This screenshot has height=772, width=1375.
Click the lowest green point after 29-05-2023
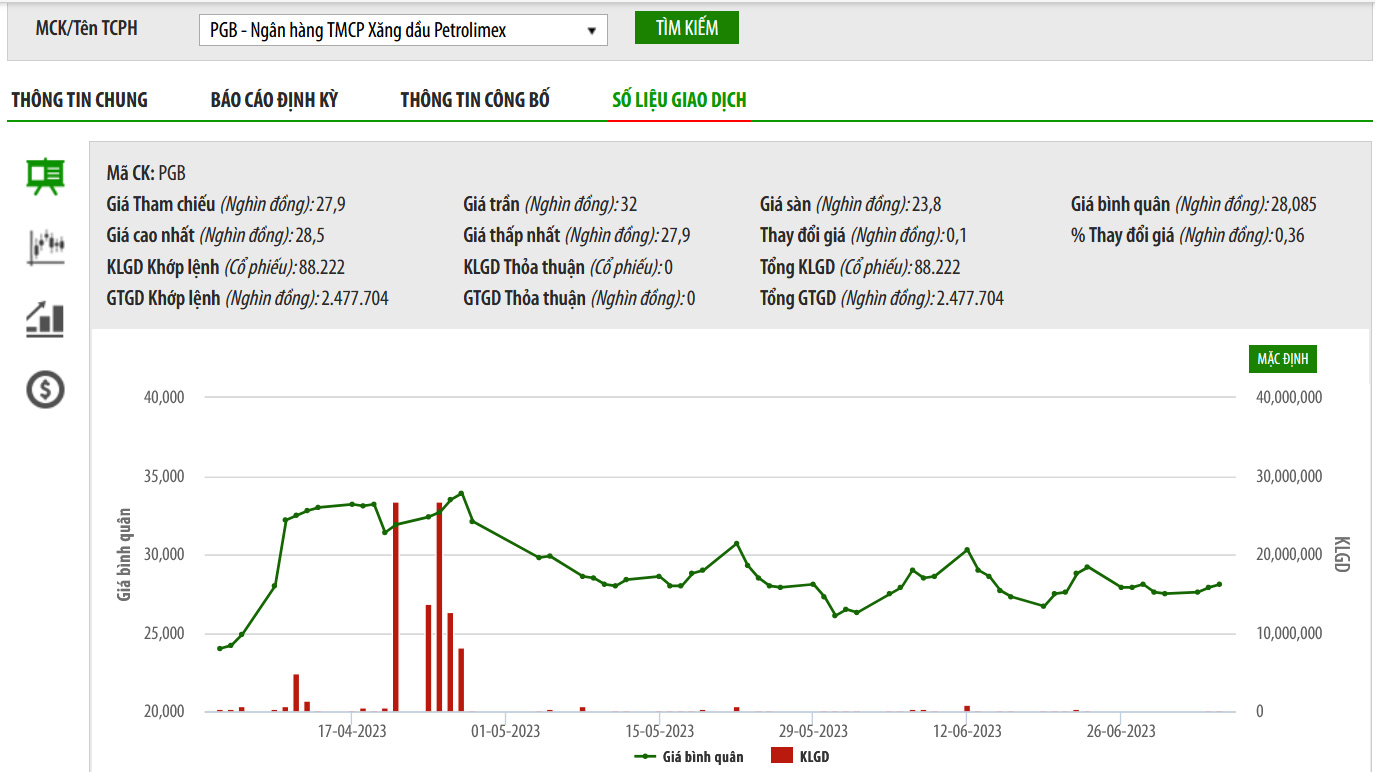coord(835,615)
